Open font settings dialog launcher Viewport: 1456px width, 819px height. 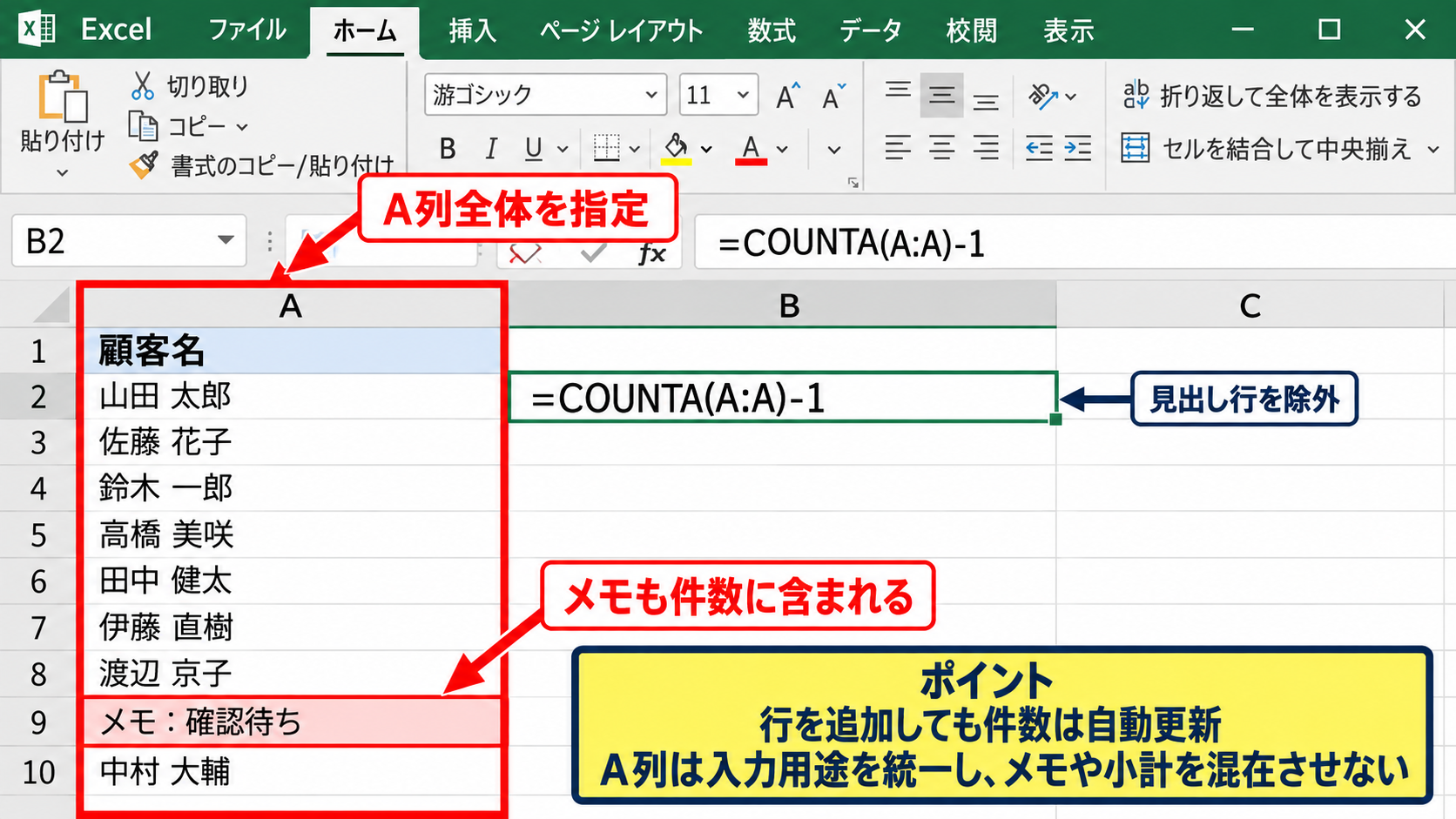click(853, 183)
